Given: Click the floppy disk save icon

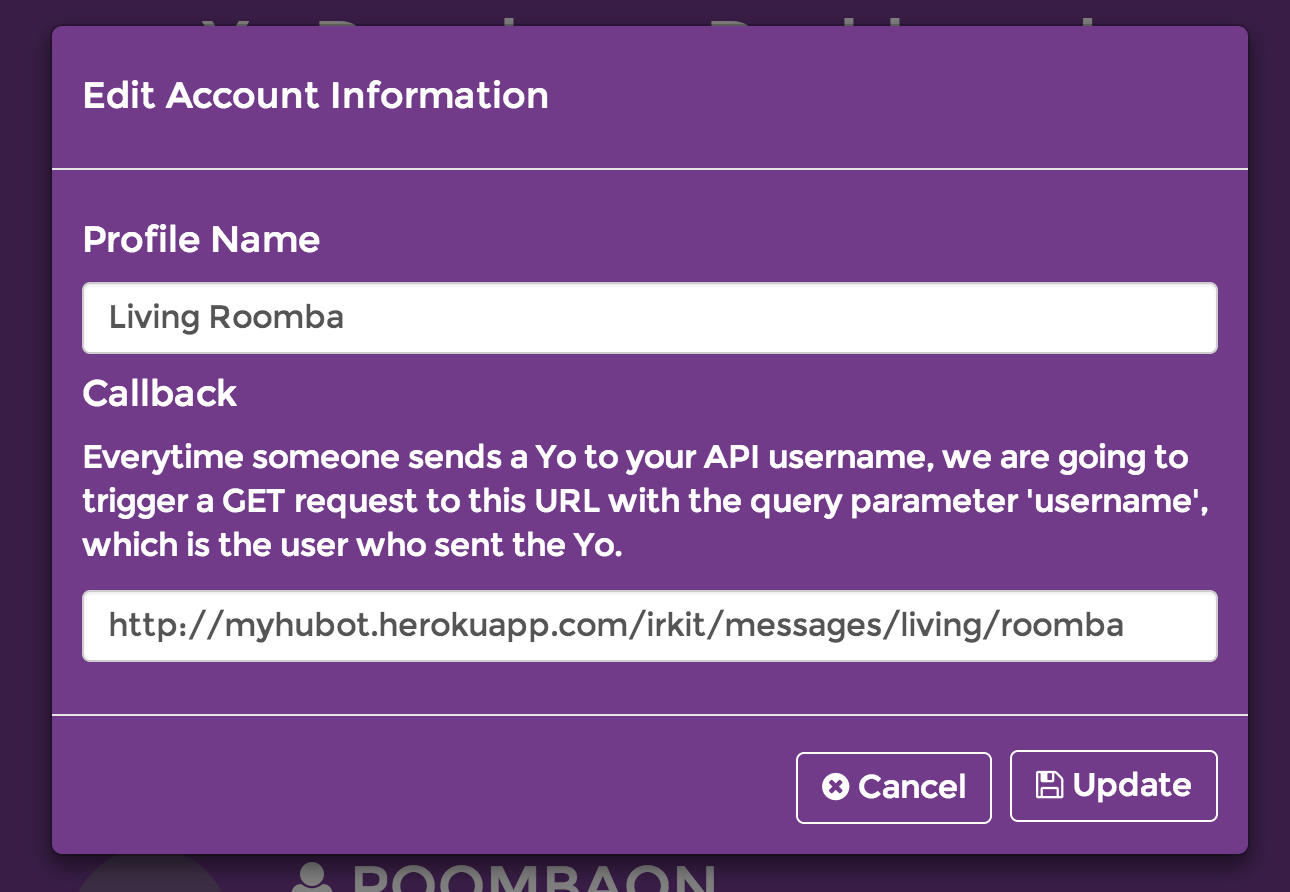Looking at the screenshot, I should point(1049,785).
